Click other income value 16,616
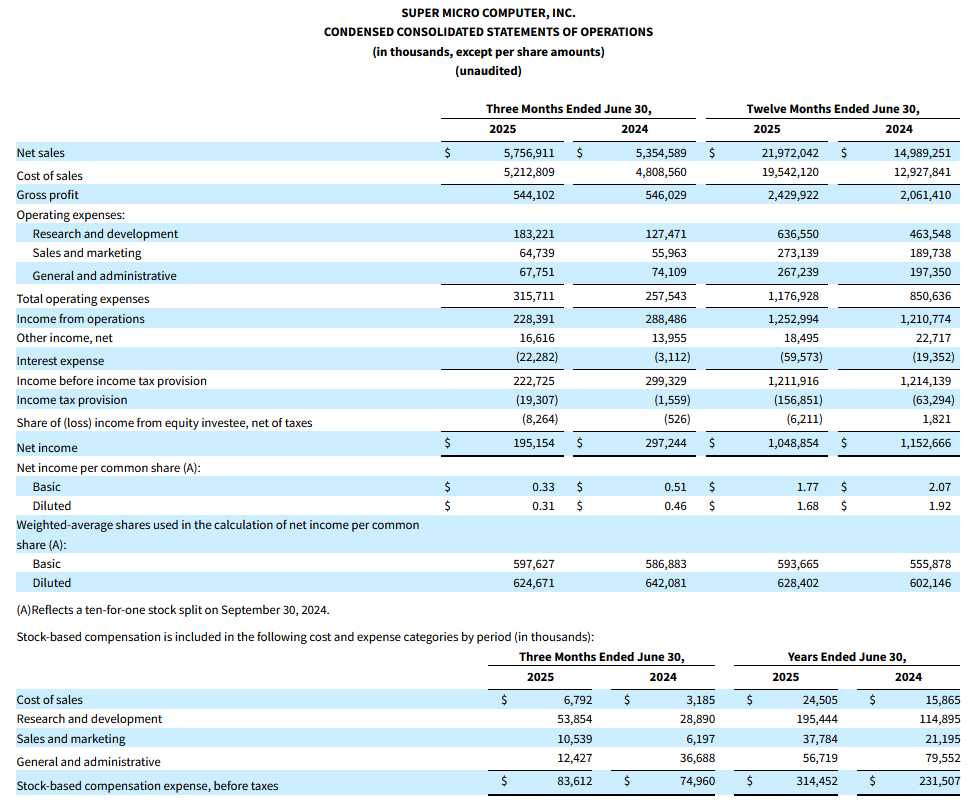This screenshot has width=978, height=802. click(x=536, y=338)
